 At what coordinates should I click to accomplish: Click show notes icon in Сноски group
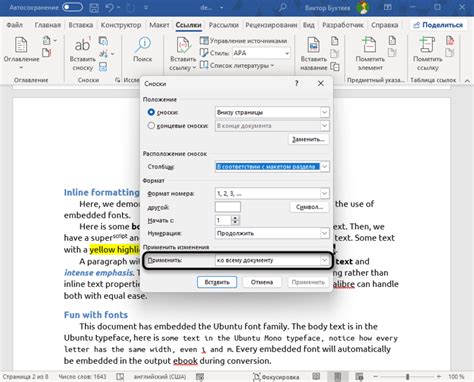point(103,66)
